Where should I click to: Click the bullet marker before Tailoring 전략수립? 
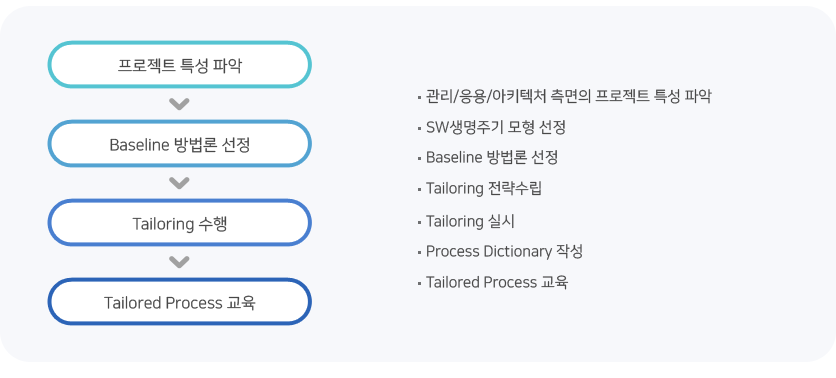(x=420, y=190)
